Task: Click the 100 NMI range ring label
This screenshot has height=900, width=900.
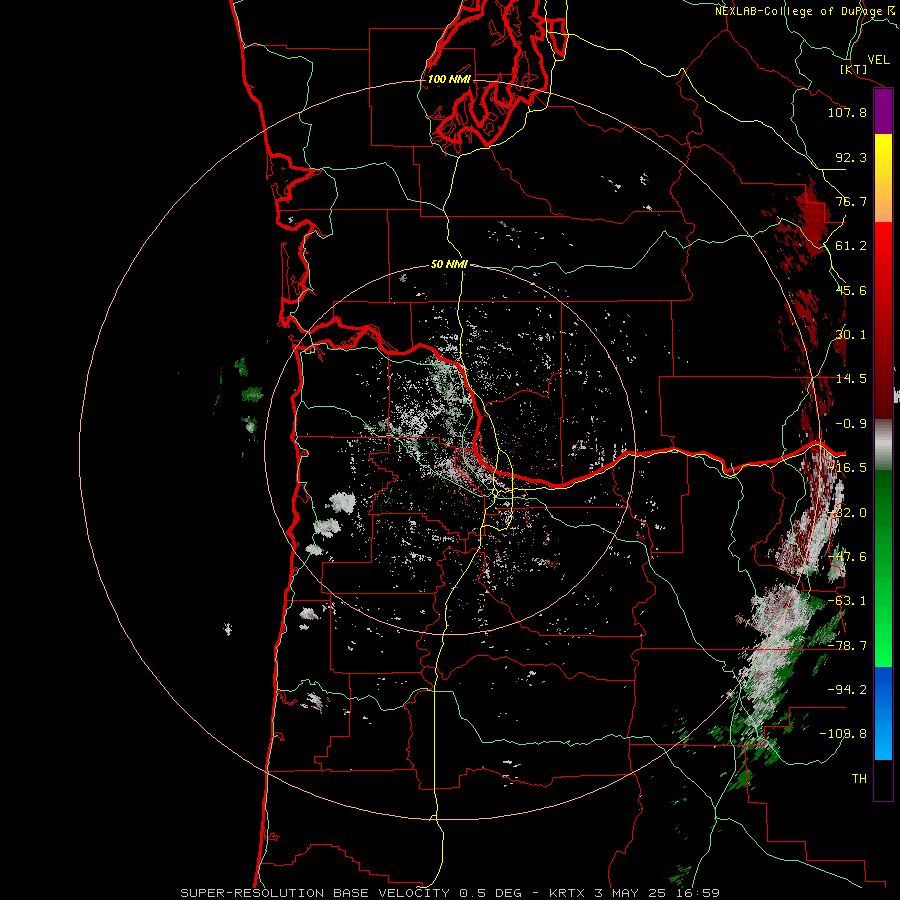Action: coord(449,79)
